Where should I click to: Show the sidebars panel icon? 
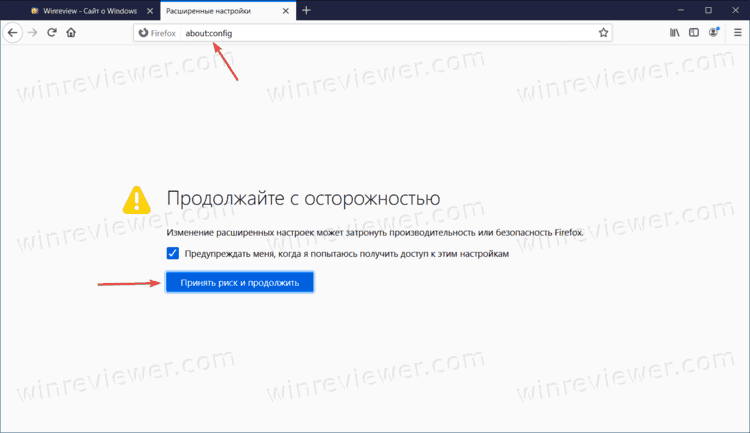click(x=694, y=33)
